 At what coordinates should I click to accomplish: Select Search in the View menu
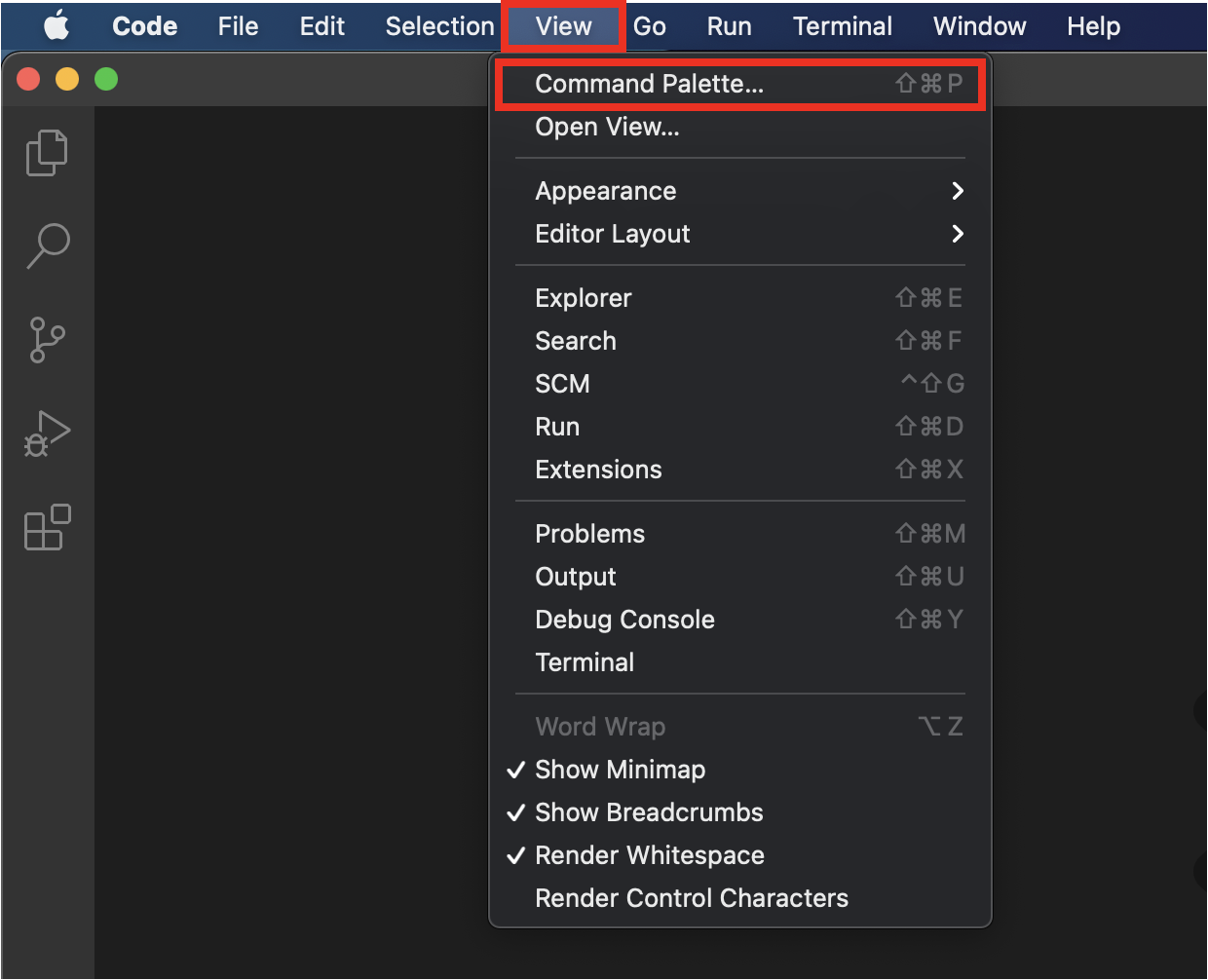[739, 341]
